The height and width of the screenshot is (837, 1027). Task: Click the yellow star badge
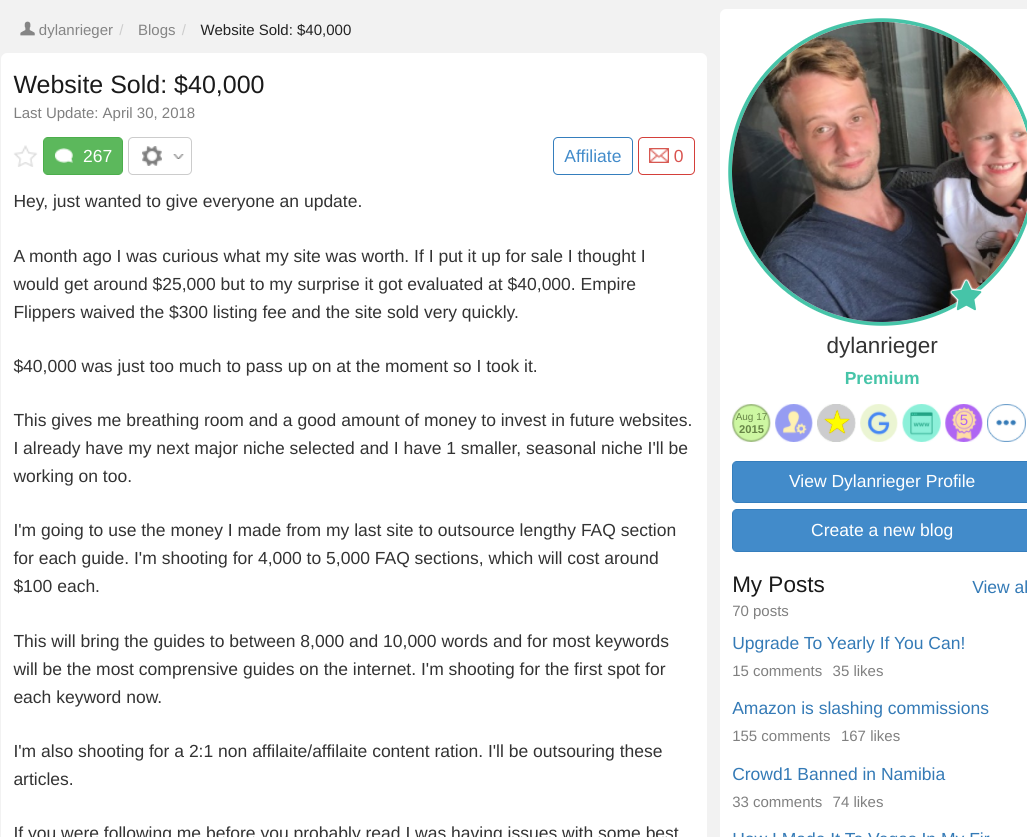(x=836, y=423)
